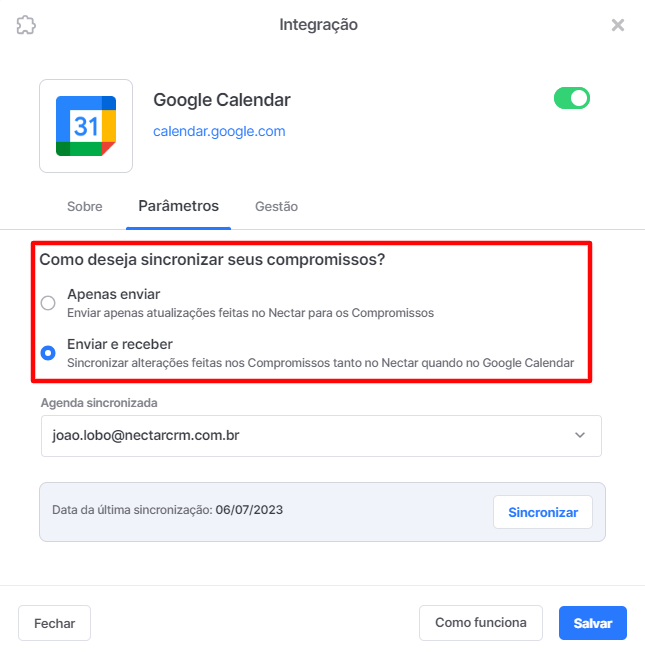The height and width of the screenshot is (654, 645).
Task: Select the Apenas enviar radio button
Action: [x=48, y=303]
